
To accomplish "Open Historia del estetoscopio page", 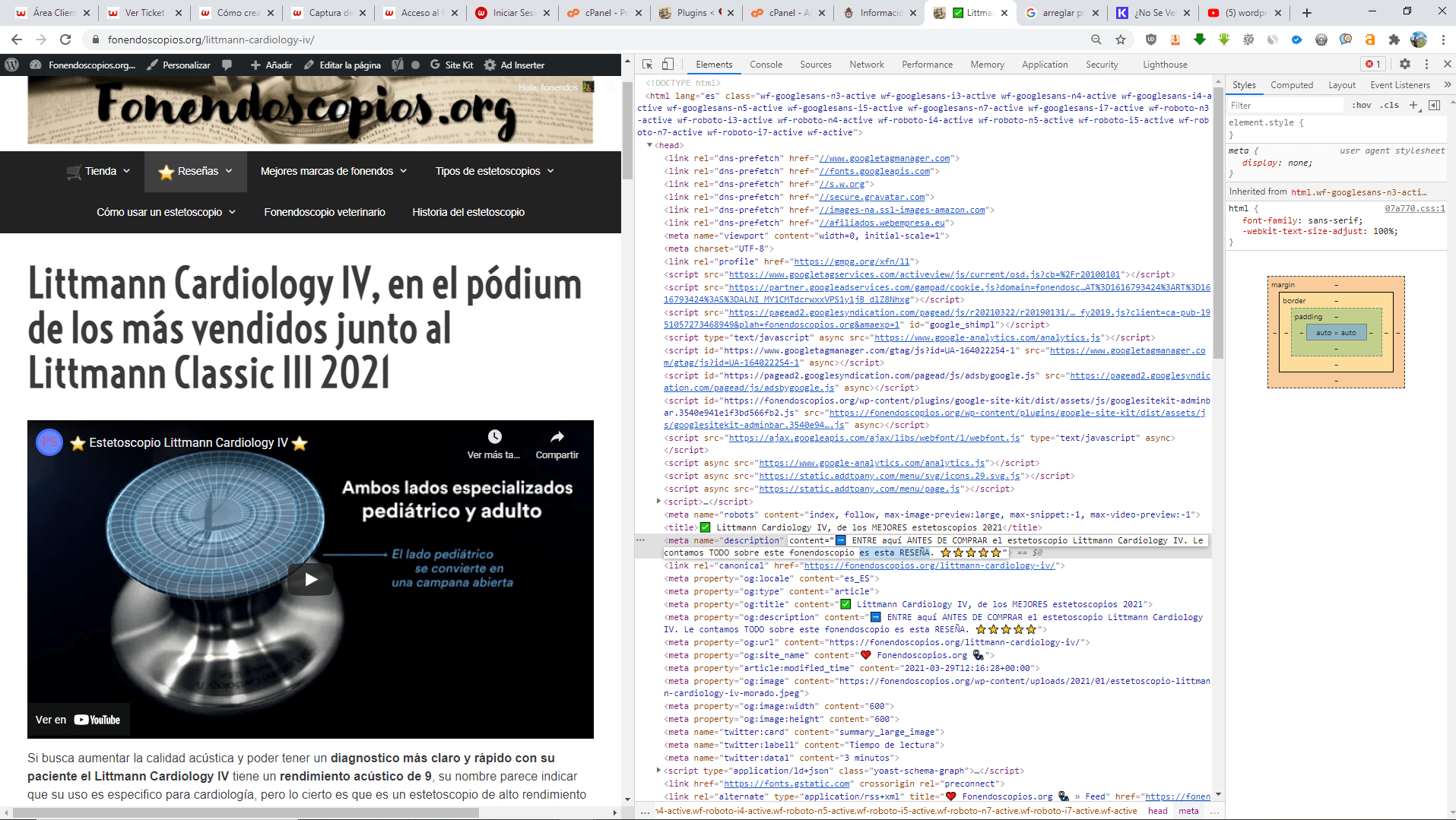I will (468, 212).
